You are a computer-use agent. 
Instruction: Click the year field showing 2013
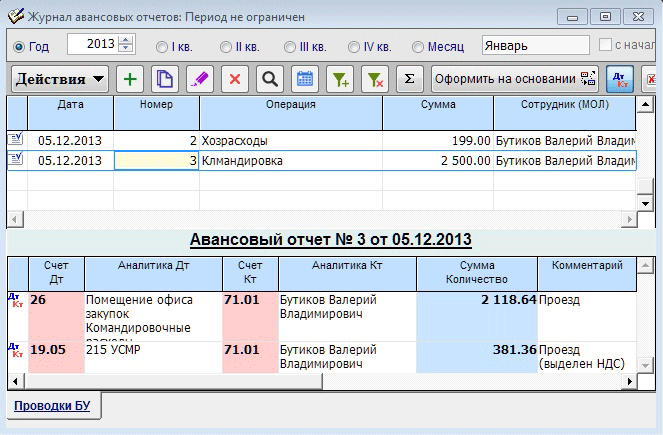coord(93,44)
